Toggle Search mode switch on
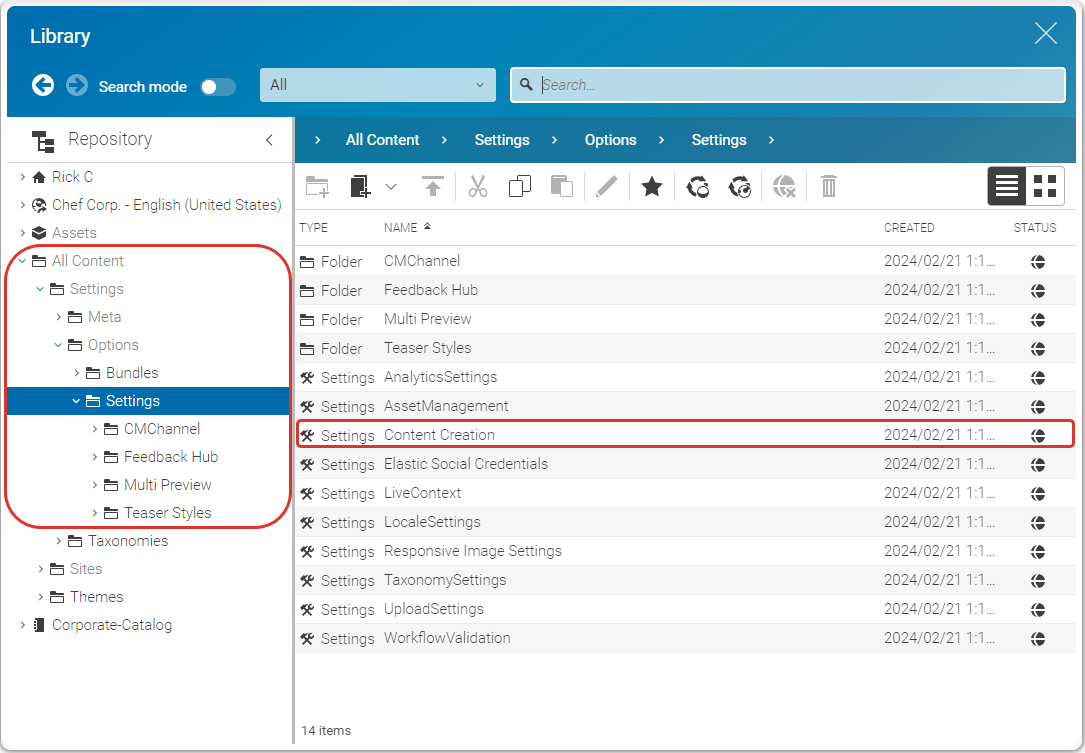The width and height of the screenshot is (1085, 753). tap(218, 87)
